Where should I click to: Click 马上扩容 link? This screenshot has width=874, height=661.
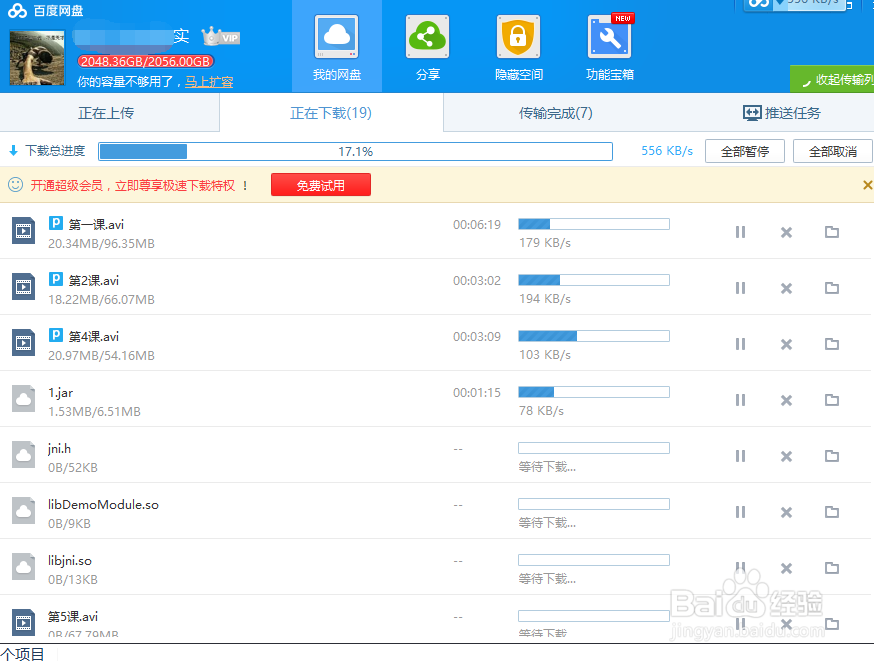209,82
